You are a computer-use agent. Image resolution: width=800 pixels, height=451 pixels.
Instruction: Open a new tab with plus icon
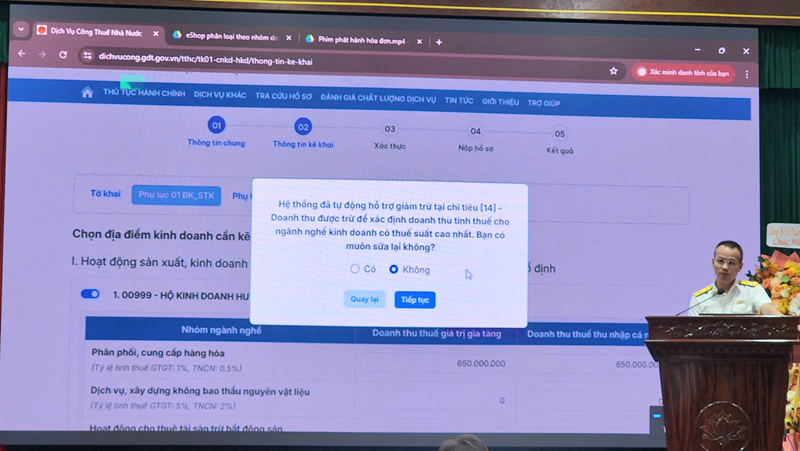(x=439, y=42)
